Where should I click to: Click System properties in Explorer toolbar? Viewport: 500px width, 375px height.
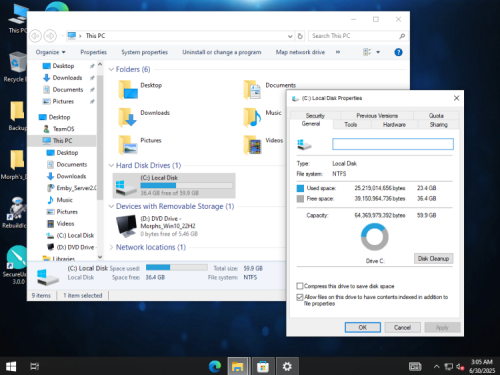[144, 52]
